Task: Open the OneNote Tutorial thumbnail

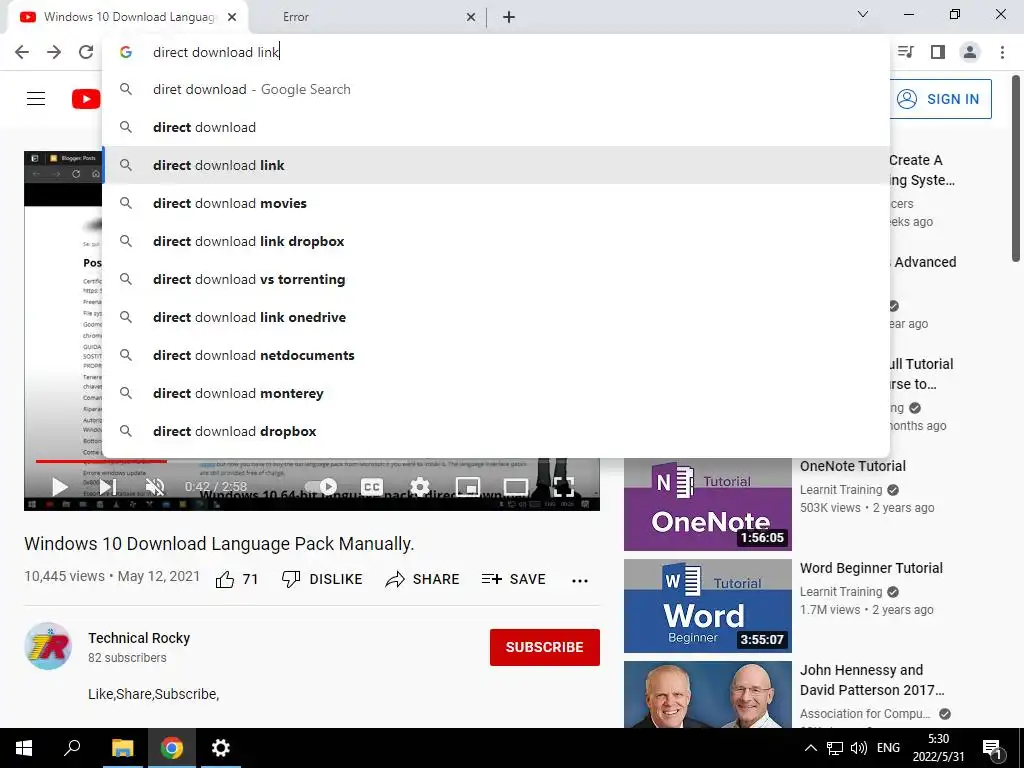Action: coord(707,504)
